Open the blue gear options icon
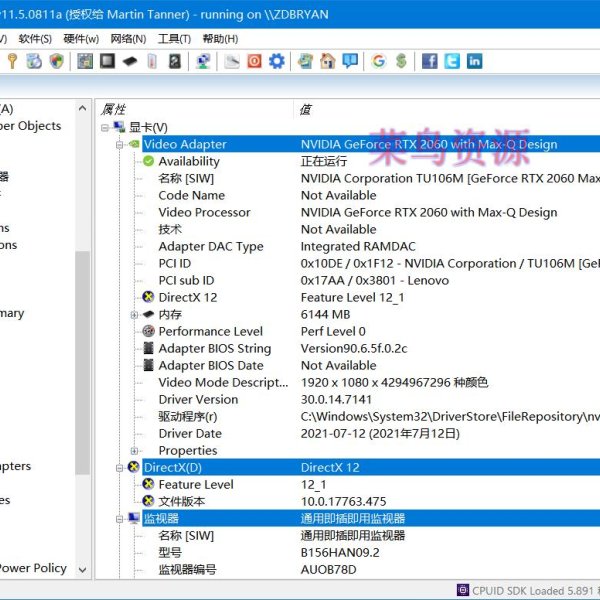 277,61
